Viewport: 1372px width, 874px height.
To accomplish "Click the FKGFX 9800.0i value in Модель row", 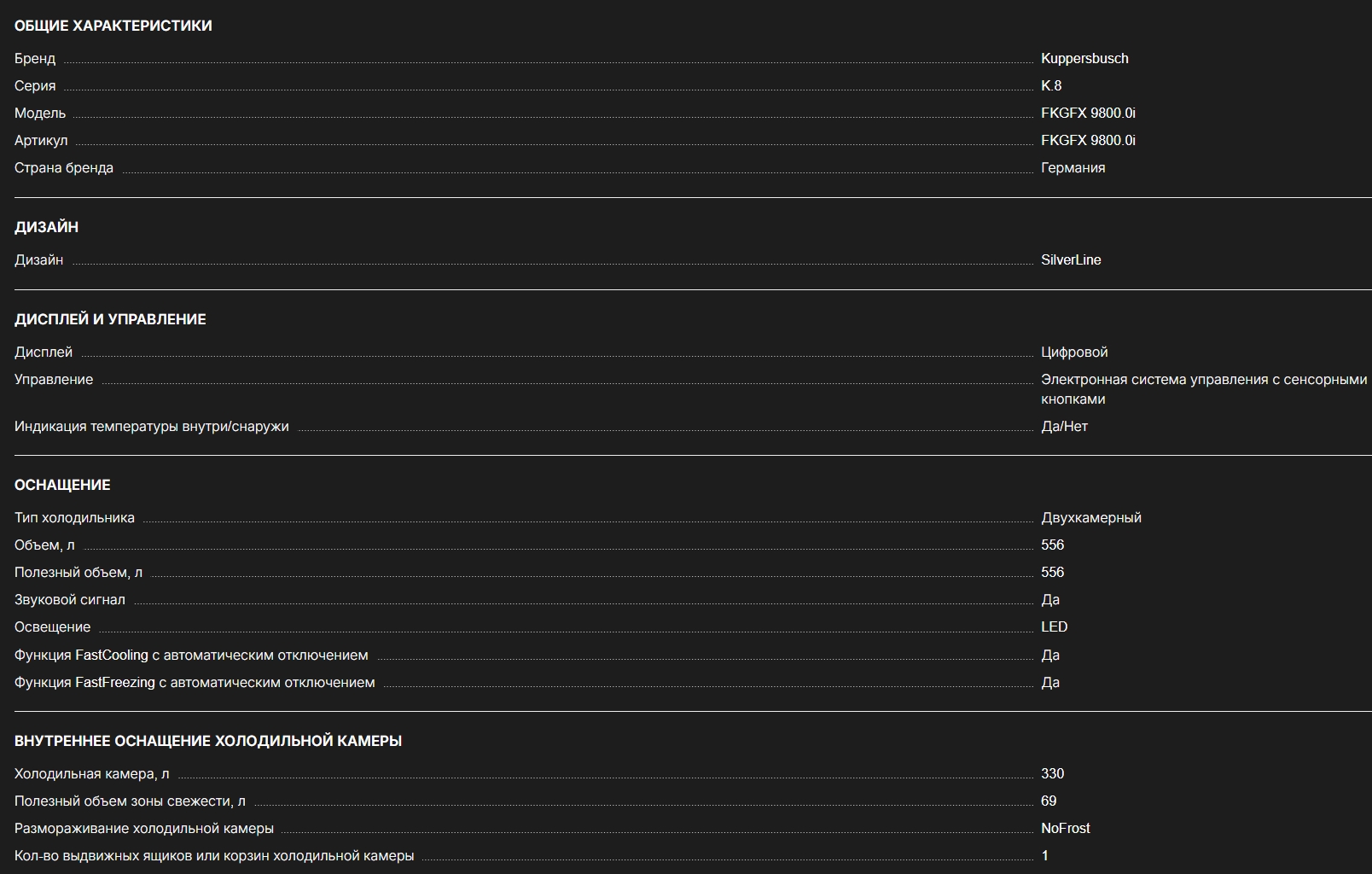I will point(1088,113).
